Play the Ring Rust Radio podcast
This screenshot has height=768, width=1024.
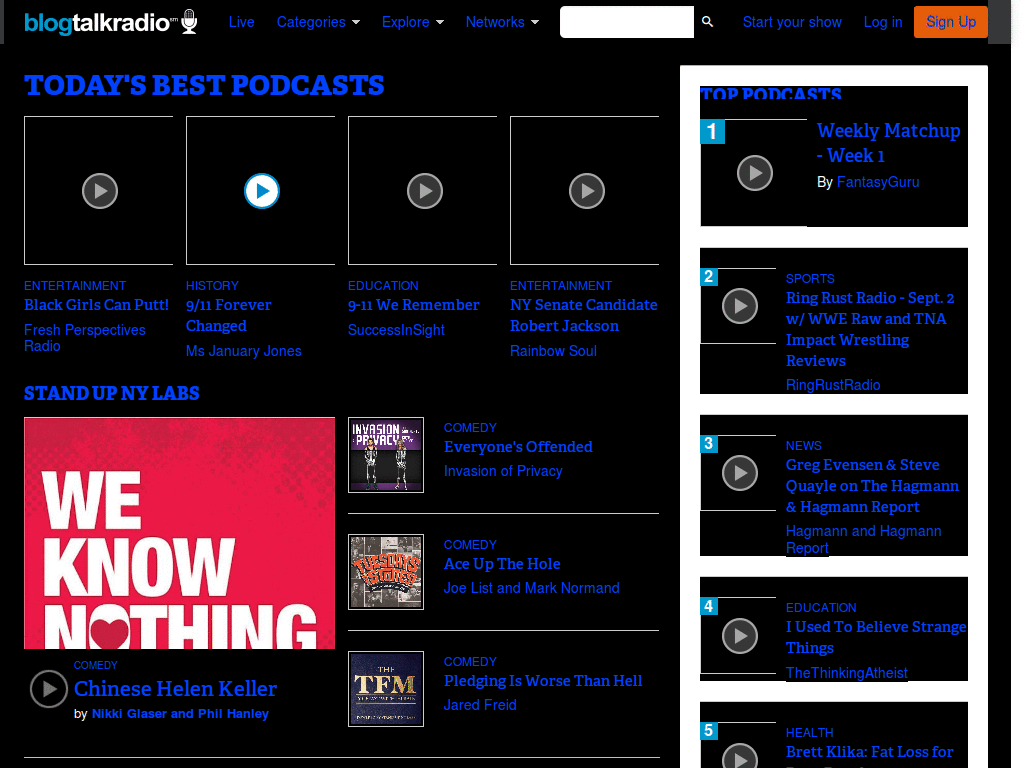tap(740, 306)
